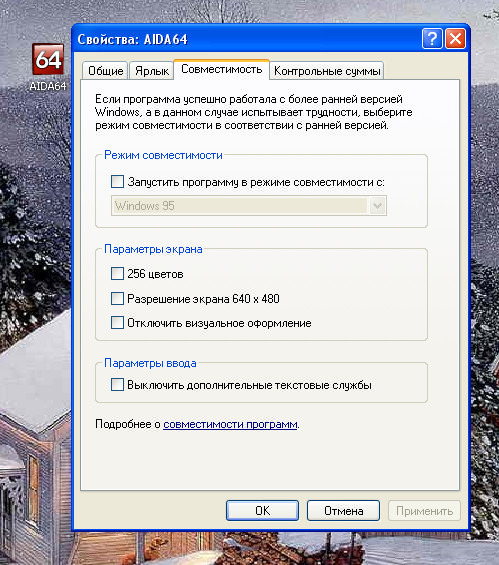This screenshot has width=499, height=565.
Task: Close the AIDA64 properties dialog
Action: click(x=455, y=38)
